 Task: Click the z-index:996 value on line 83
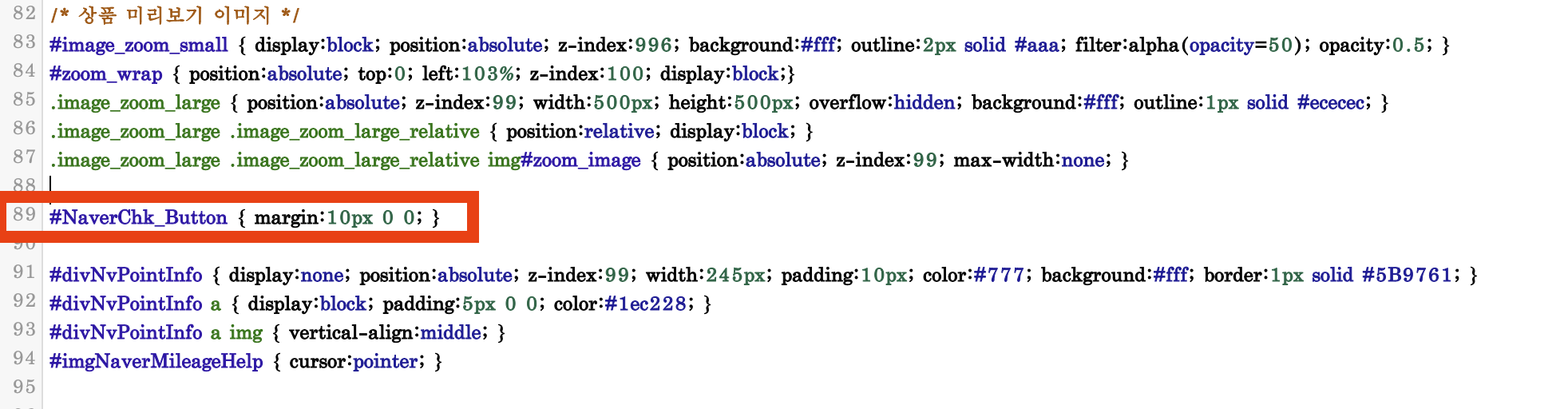coord(615,45)
